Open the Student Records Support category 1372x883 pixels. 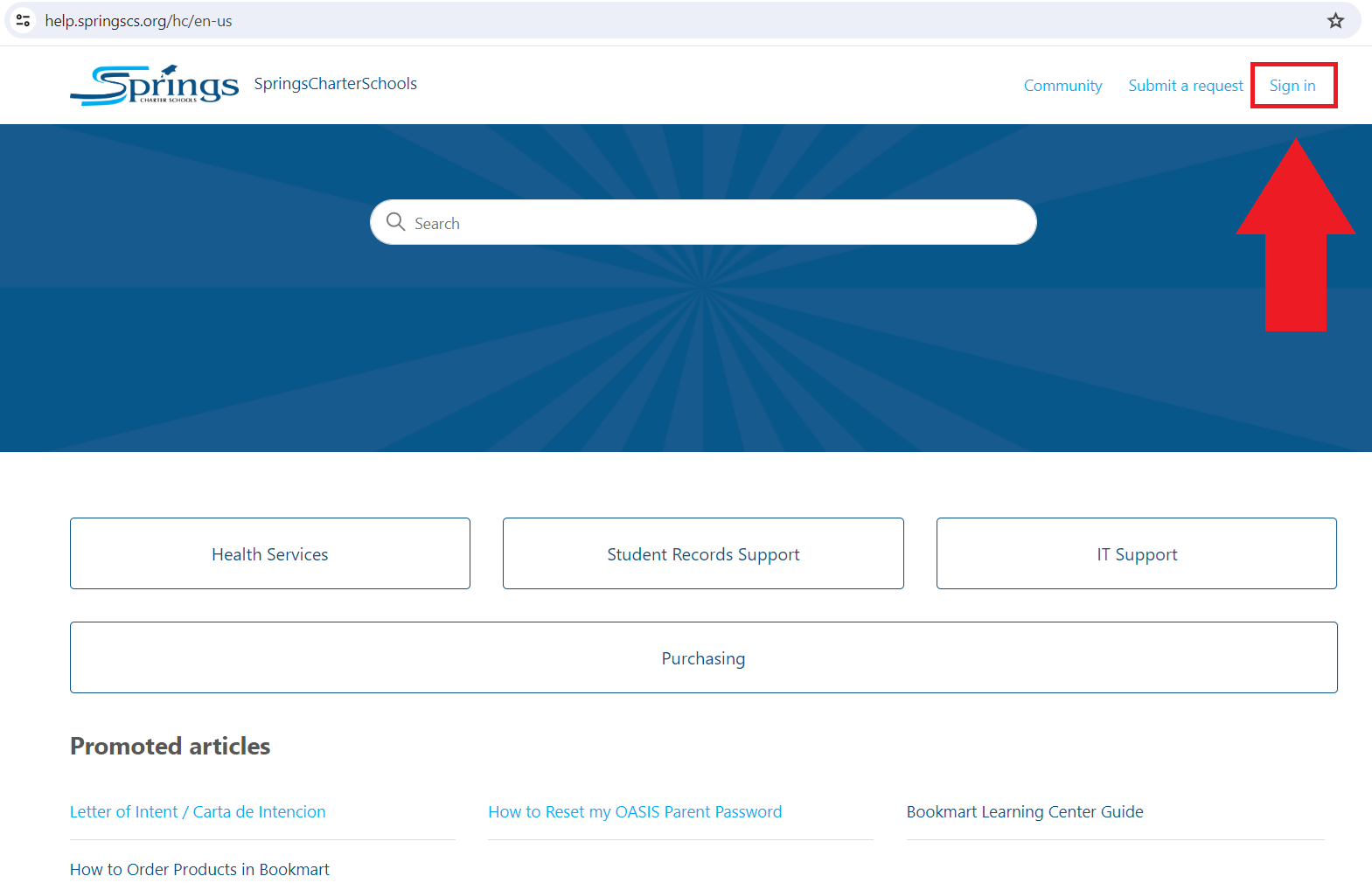pyautogui.click(x=703, y=554)
